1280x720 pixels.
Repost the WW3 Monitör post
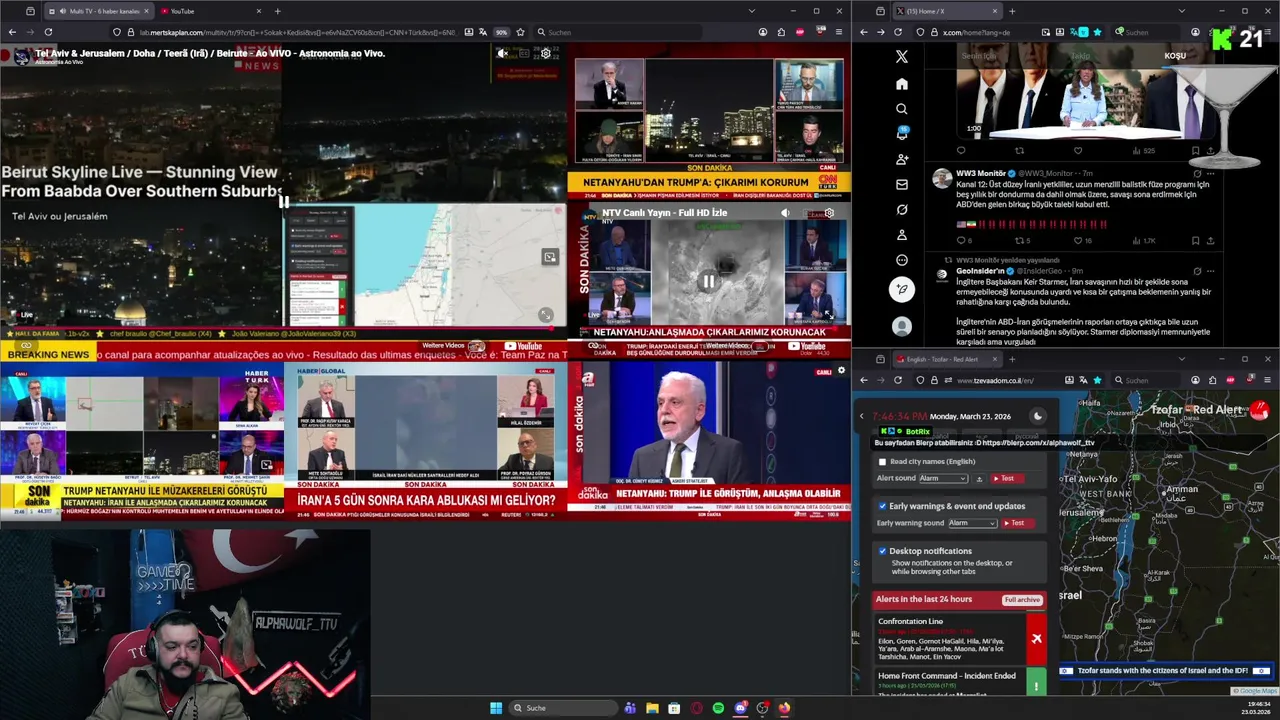(1019, 240)
